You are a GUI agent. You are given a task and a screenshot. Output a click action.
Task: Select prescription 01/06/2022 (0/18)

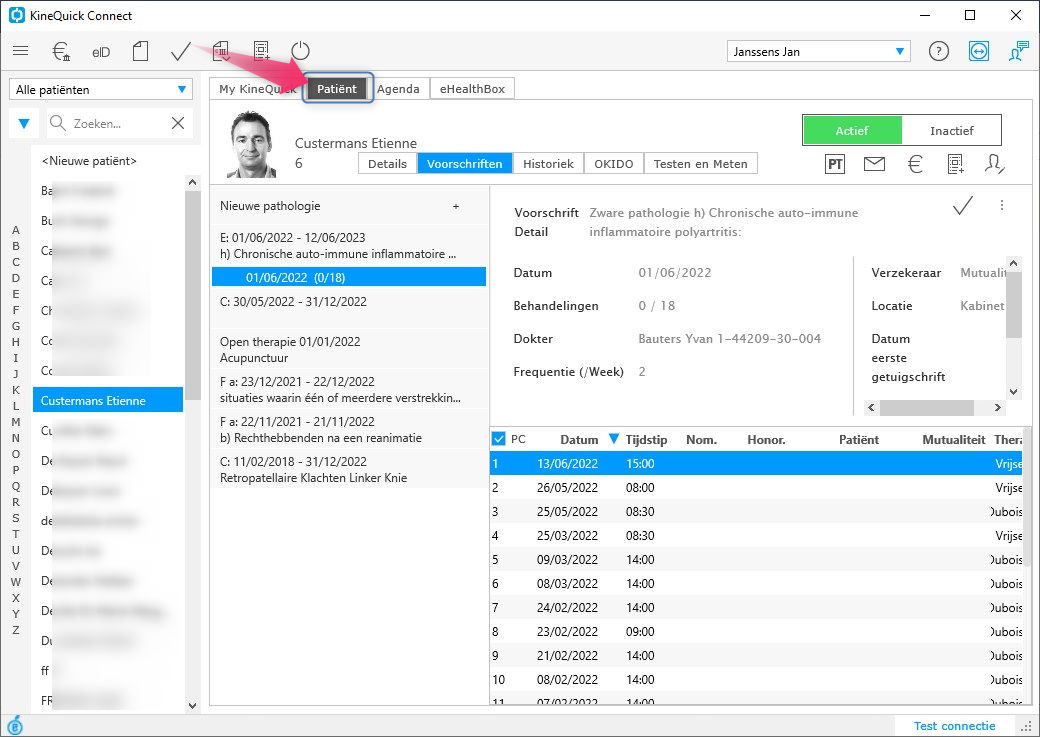(x=349, y=277)
